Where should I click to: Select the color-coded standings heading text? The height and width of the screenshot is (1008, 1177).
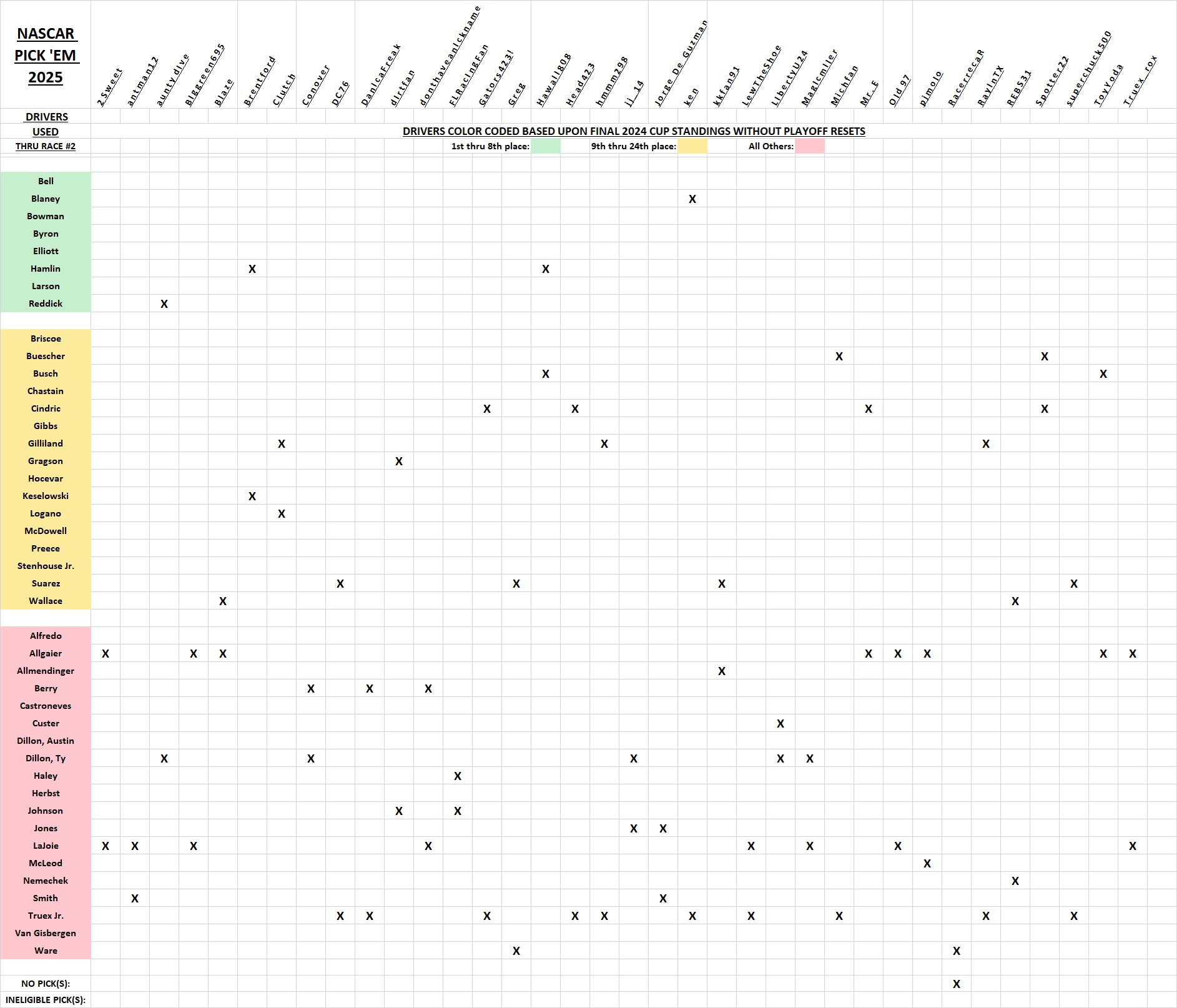[x=634, y=131]
